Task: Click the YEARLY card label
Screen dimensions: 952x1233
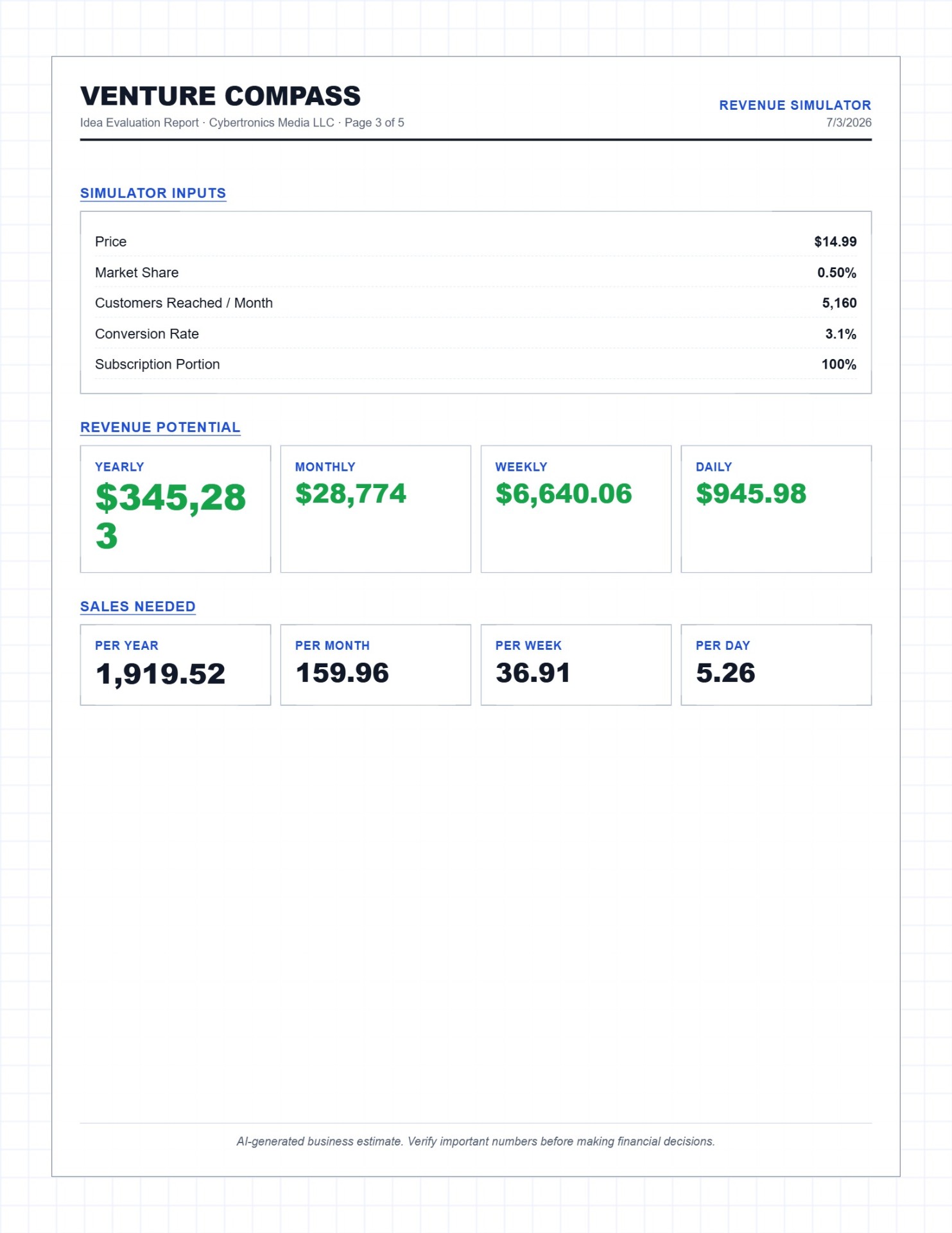Action: click(119, 468)
